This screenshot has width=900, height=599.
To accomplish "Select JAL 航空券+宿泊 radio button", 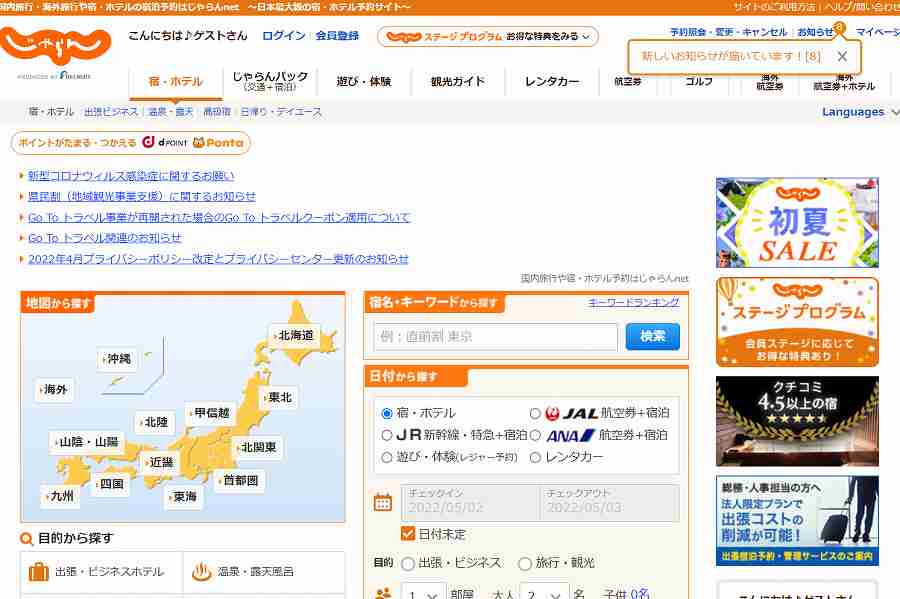I will click(x=535, y=413).
